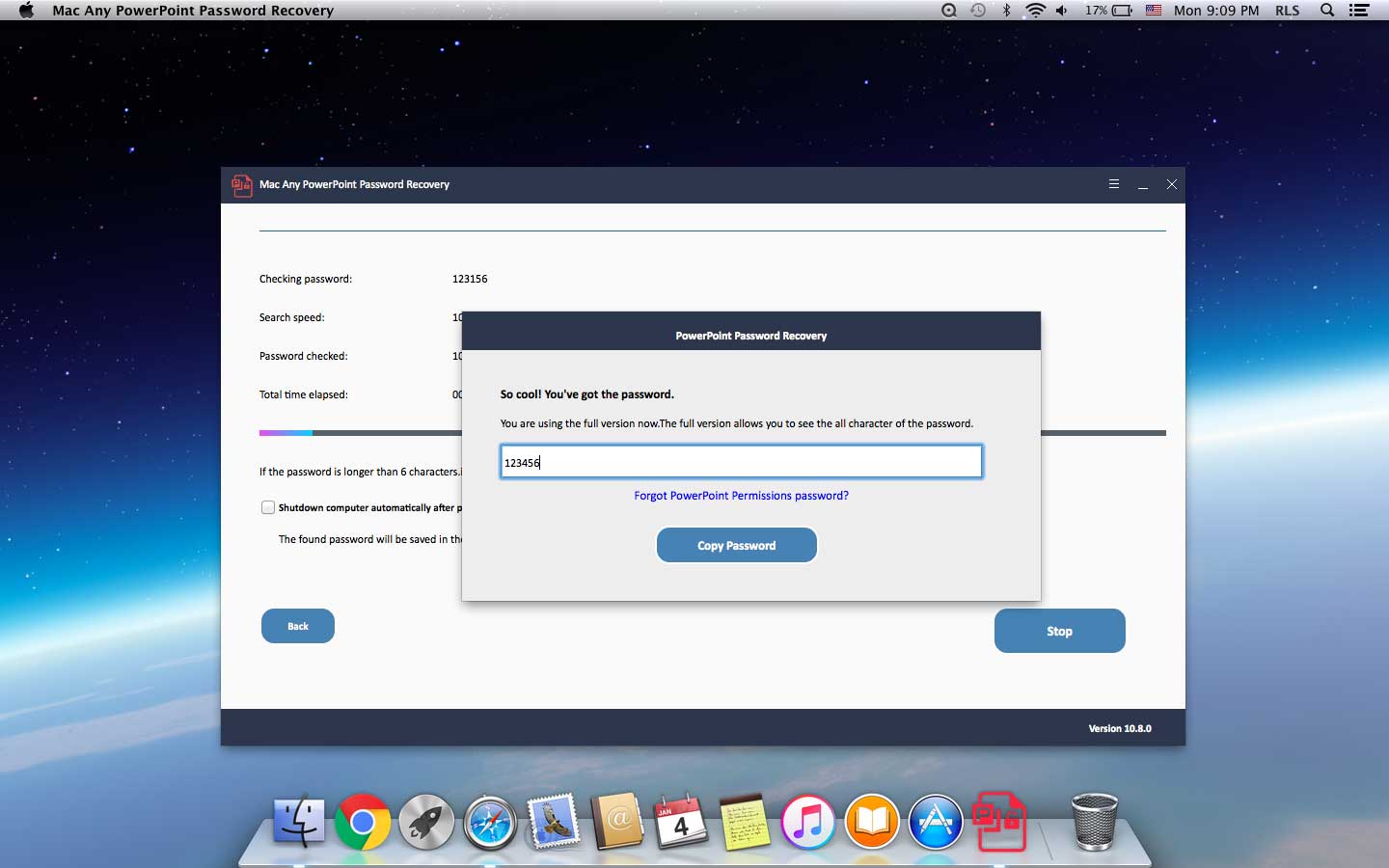Enable shutdown computer automatically after password found
This screenshot has height=868, width=1389.
[267, 508]
